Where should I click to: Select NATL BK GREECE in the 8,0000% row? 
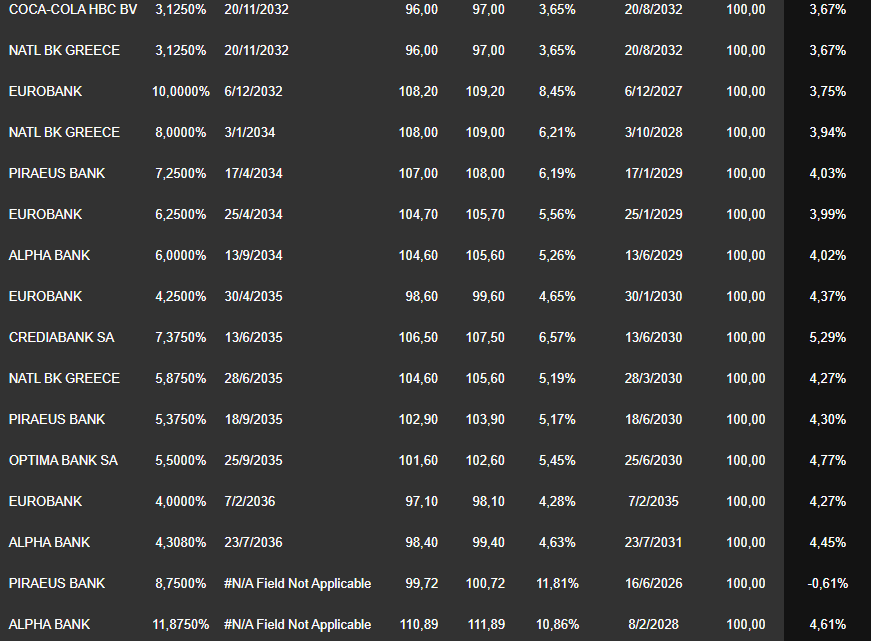(64, 132)
